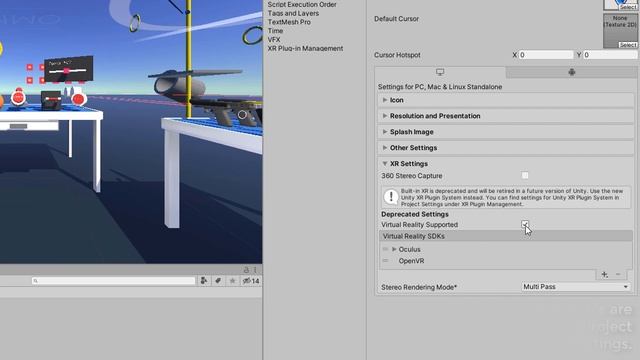Open the Search by Type filter

point(204,281)
